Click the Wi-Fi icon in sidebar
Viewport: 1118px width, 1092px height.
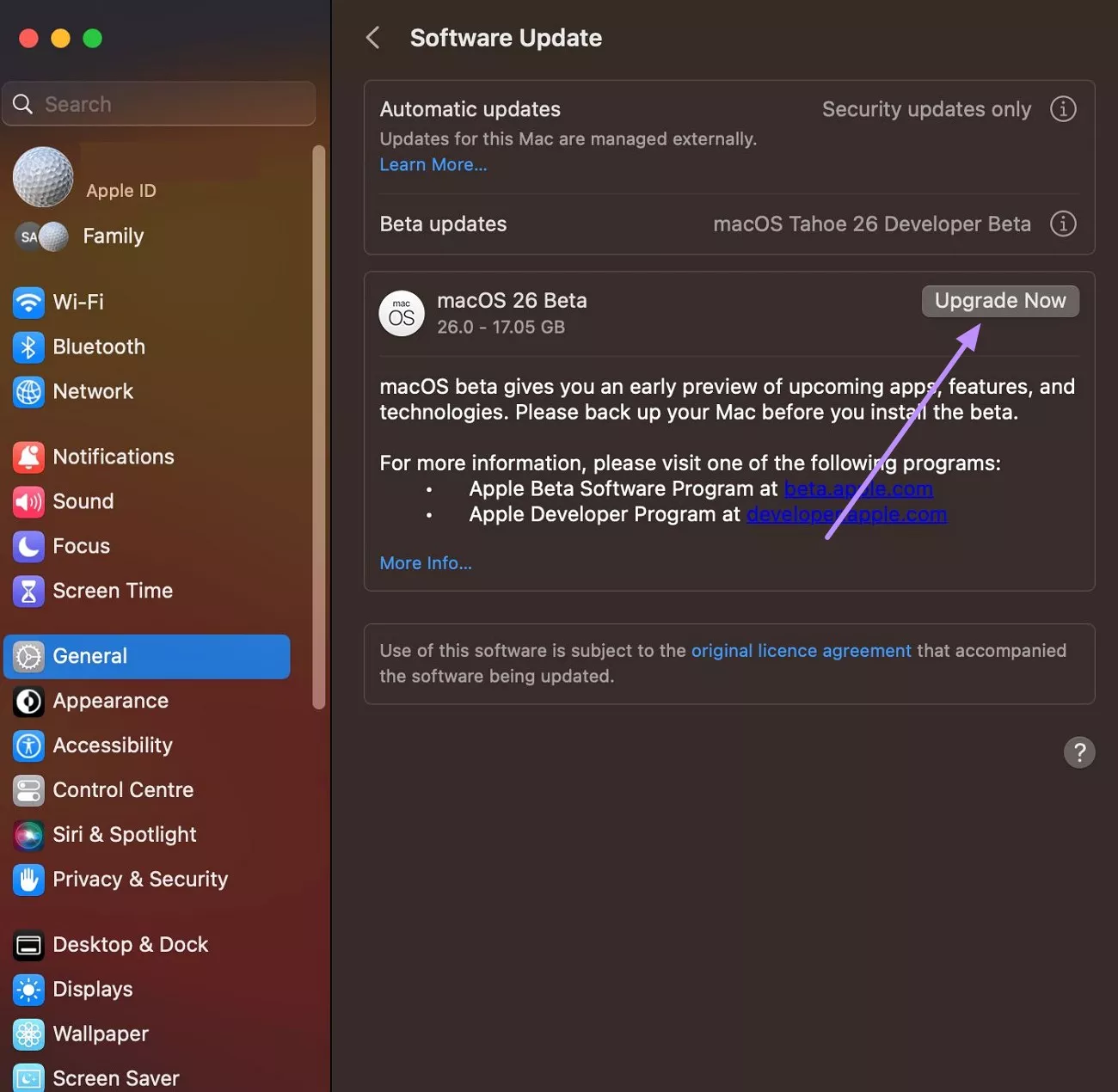click(28, 302)
